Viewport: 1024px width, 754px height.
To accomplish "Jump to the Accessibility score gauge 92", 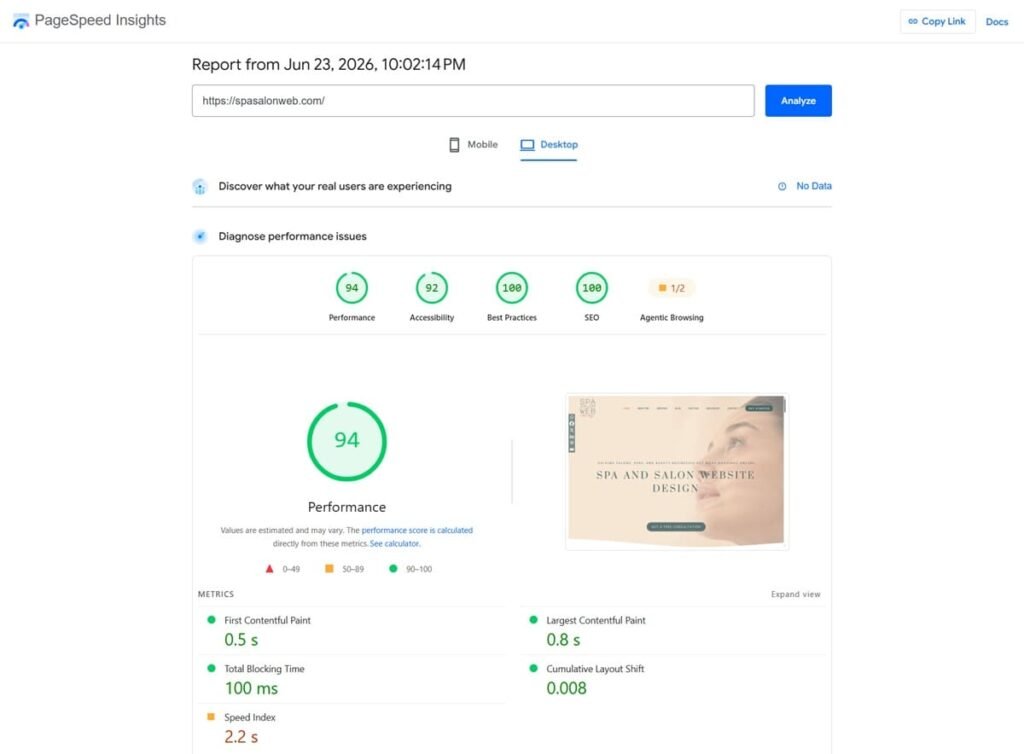I will [432, 288].
